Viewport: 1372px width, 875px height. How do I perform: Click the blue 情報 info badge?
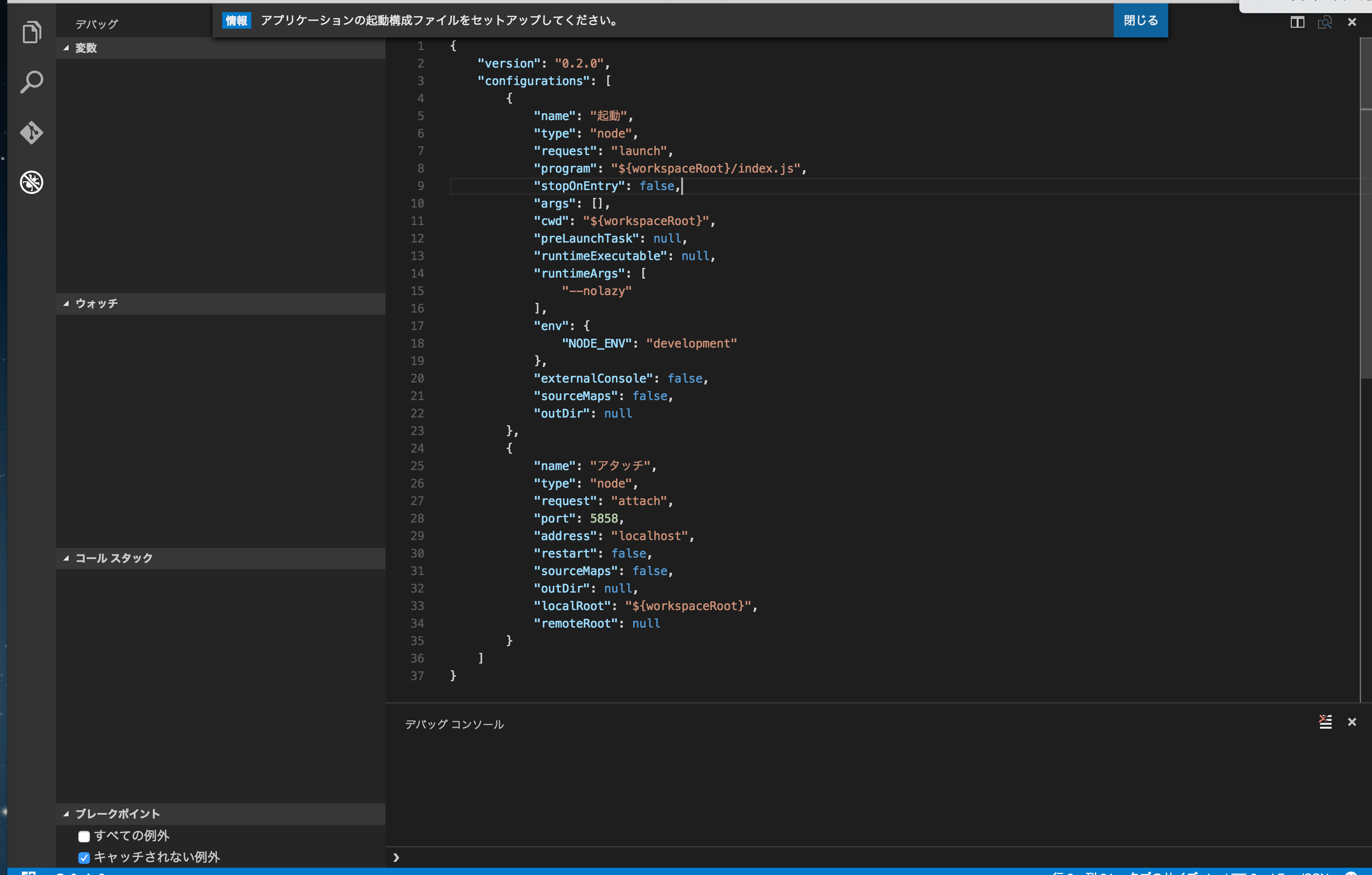tap(236, 20)
